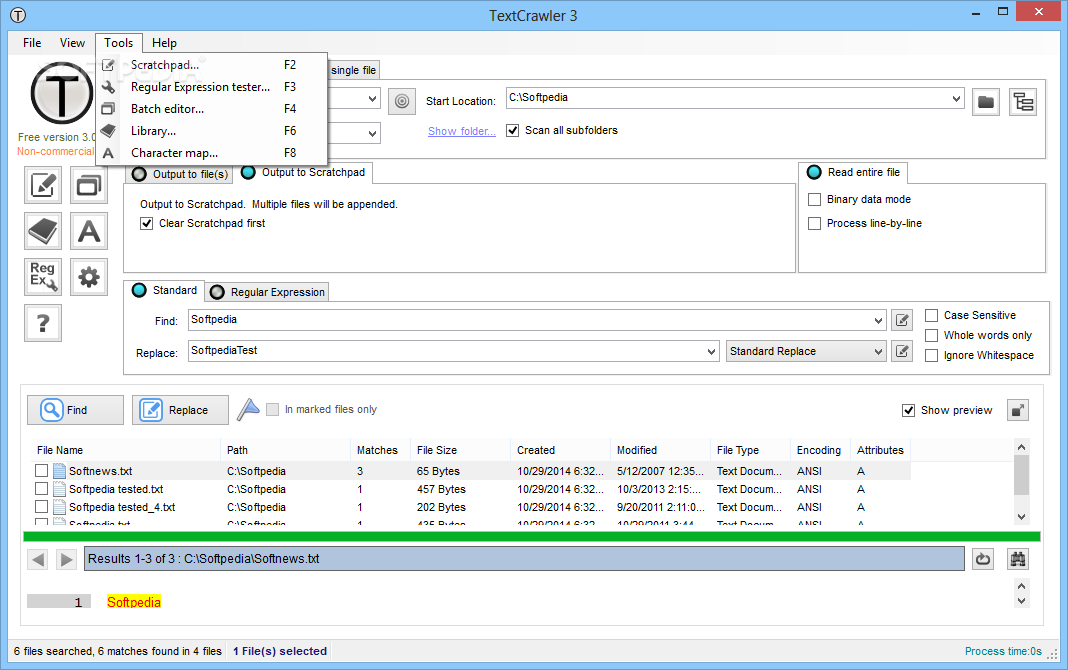The width and height of the screenshot is (1068, 670).
Task: Open the Library book sidebar icon
Action: (43, 231)
